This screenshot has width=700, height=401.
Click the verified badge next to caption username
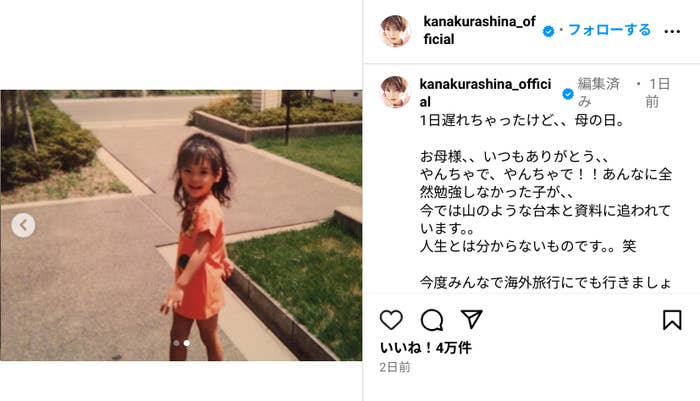click(x=568, y=94)
